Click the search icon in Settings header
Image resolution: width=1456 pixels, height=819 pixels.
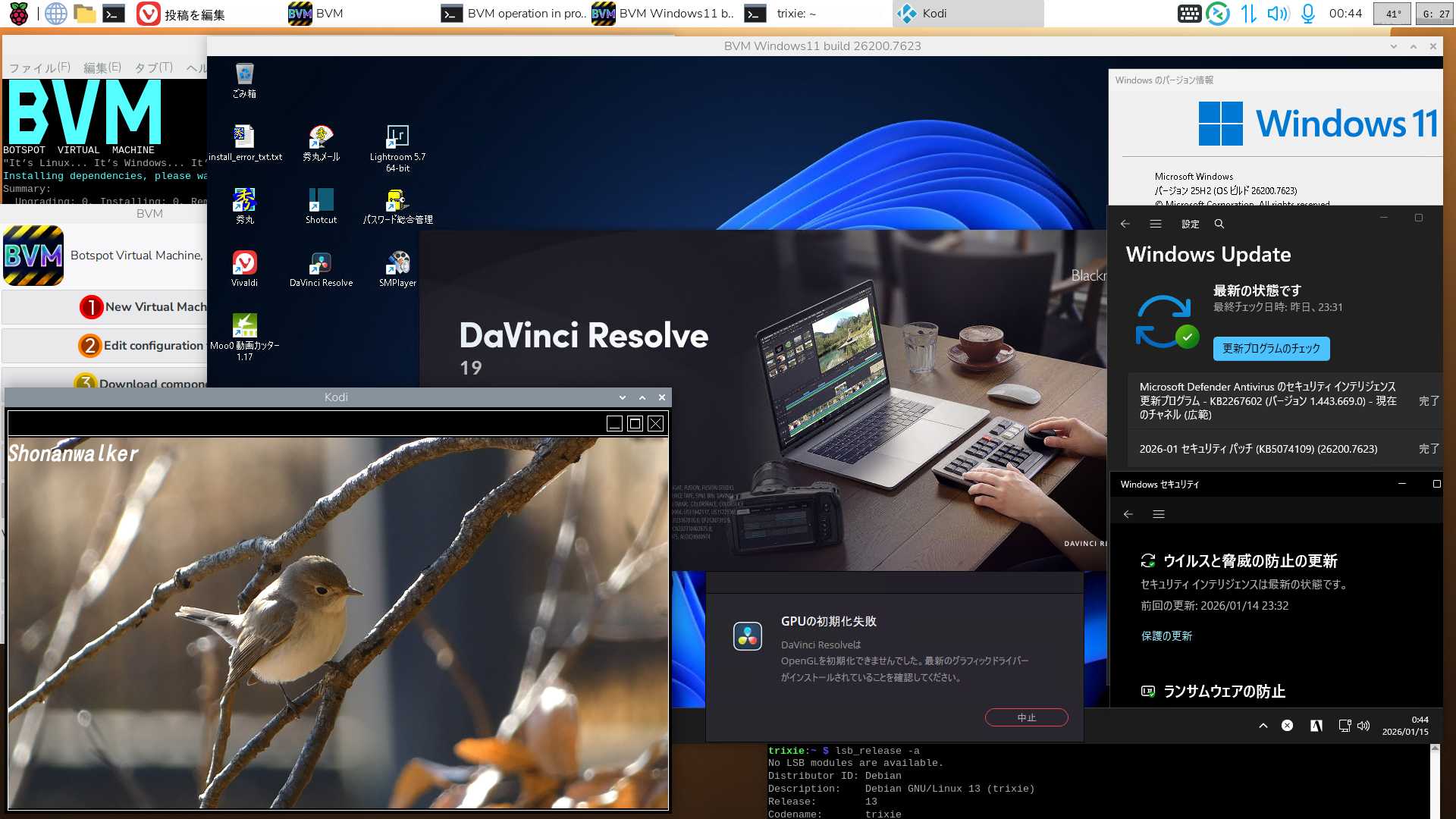point(1219,224)
